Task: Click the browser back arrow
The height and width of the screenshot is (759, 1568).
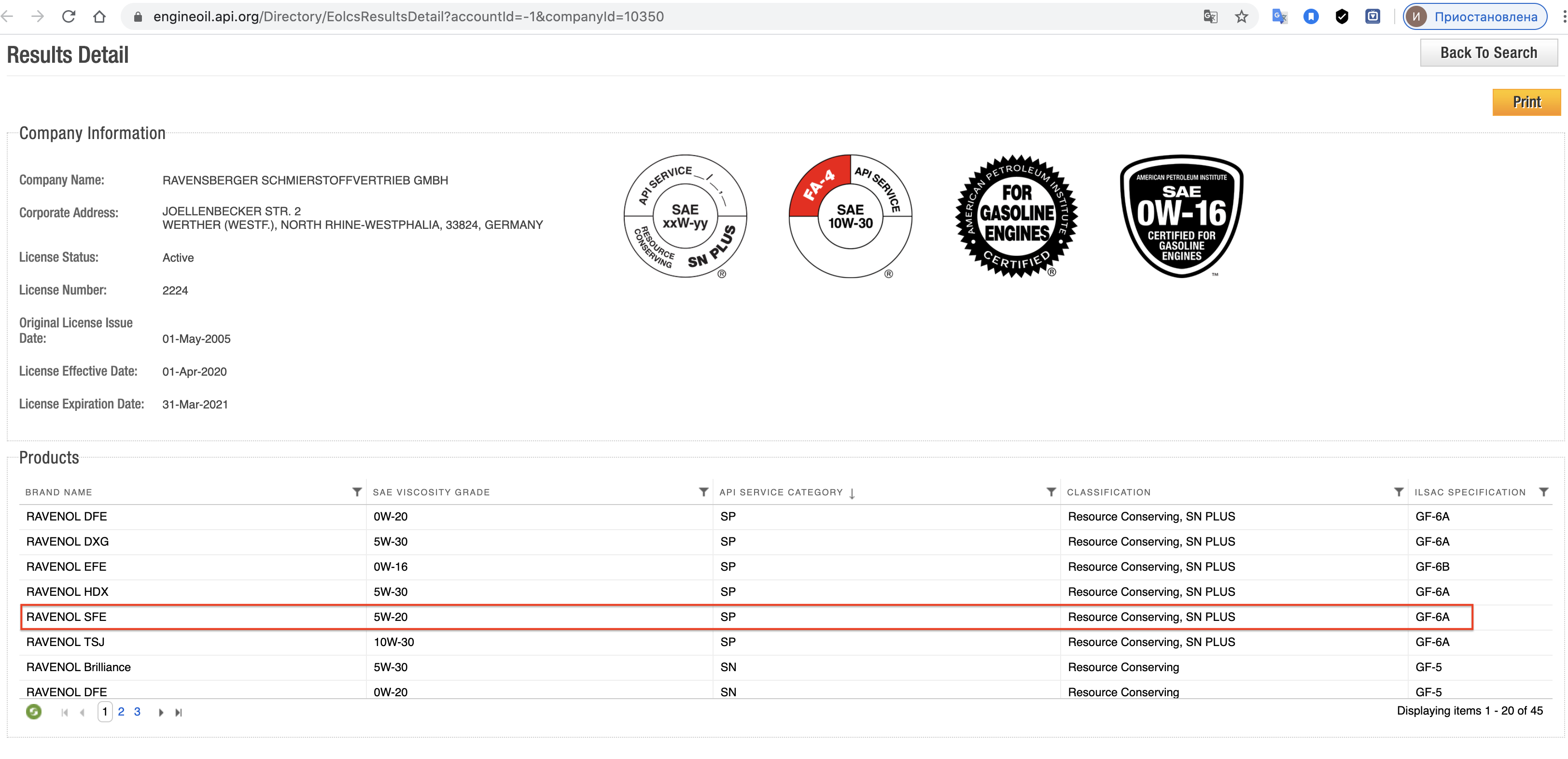Action: 7,16
